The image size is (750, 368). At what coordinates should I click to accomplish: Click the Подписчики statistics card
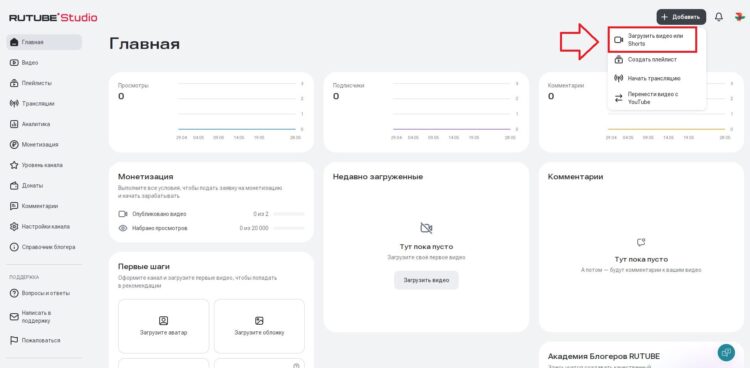426,112
